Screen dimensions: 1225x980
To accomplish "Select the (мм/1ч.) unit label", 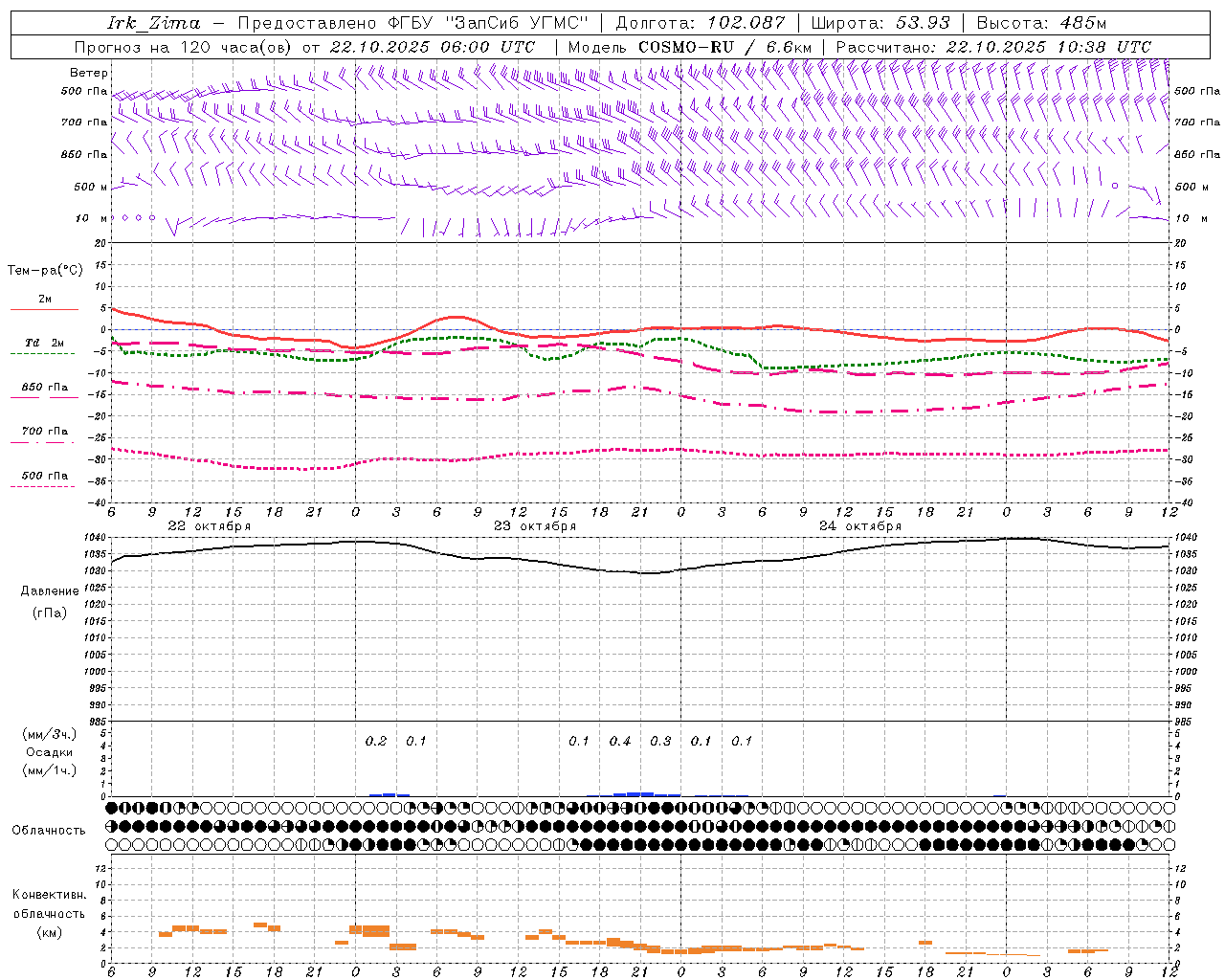I will (x=50, y=770).
